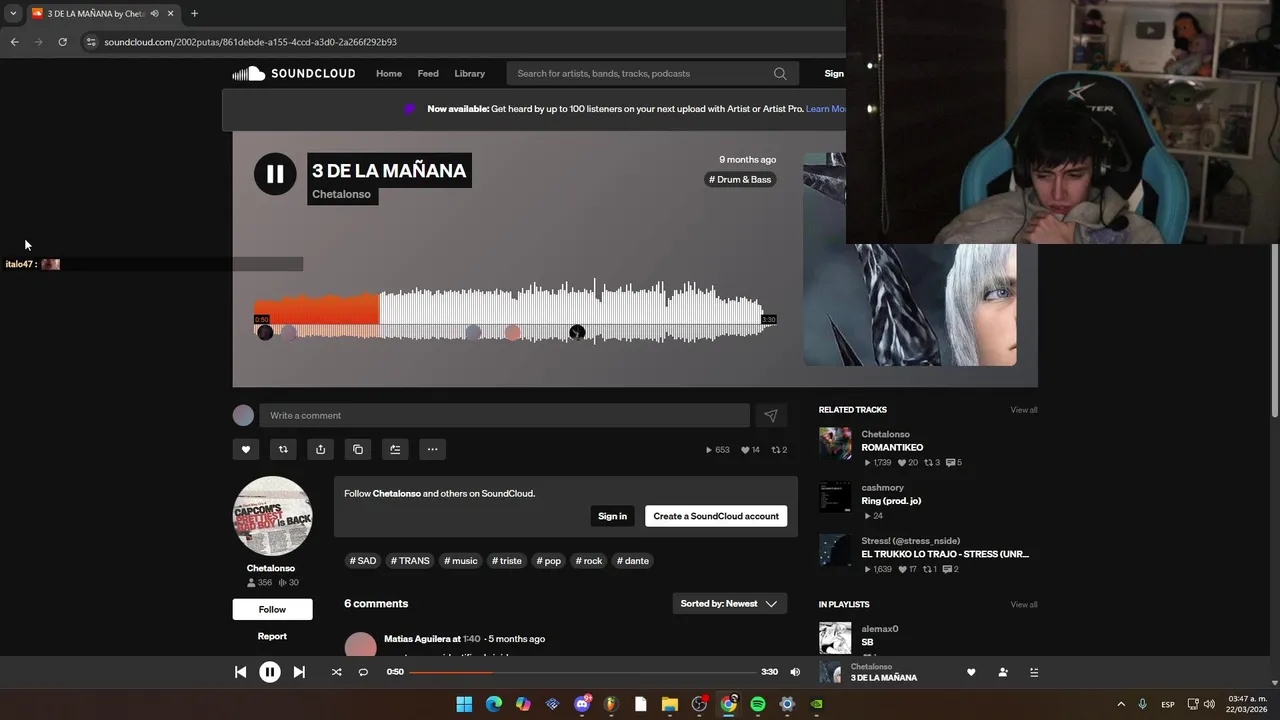Follow artist icon in bottom player bar
1280x720 pixels.
tap(1003, 672)
